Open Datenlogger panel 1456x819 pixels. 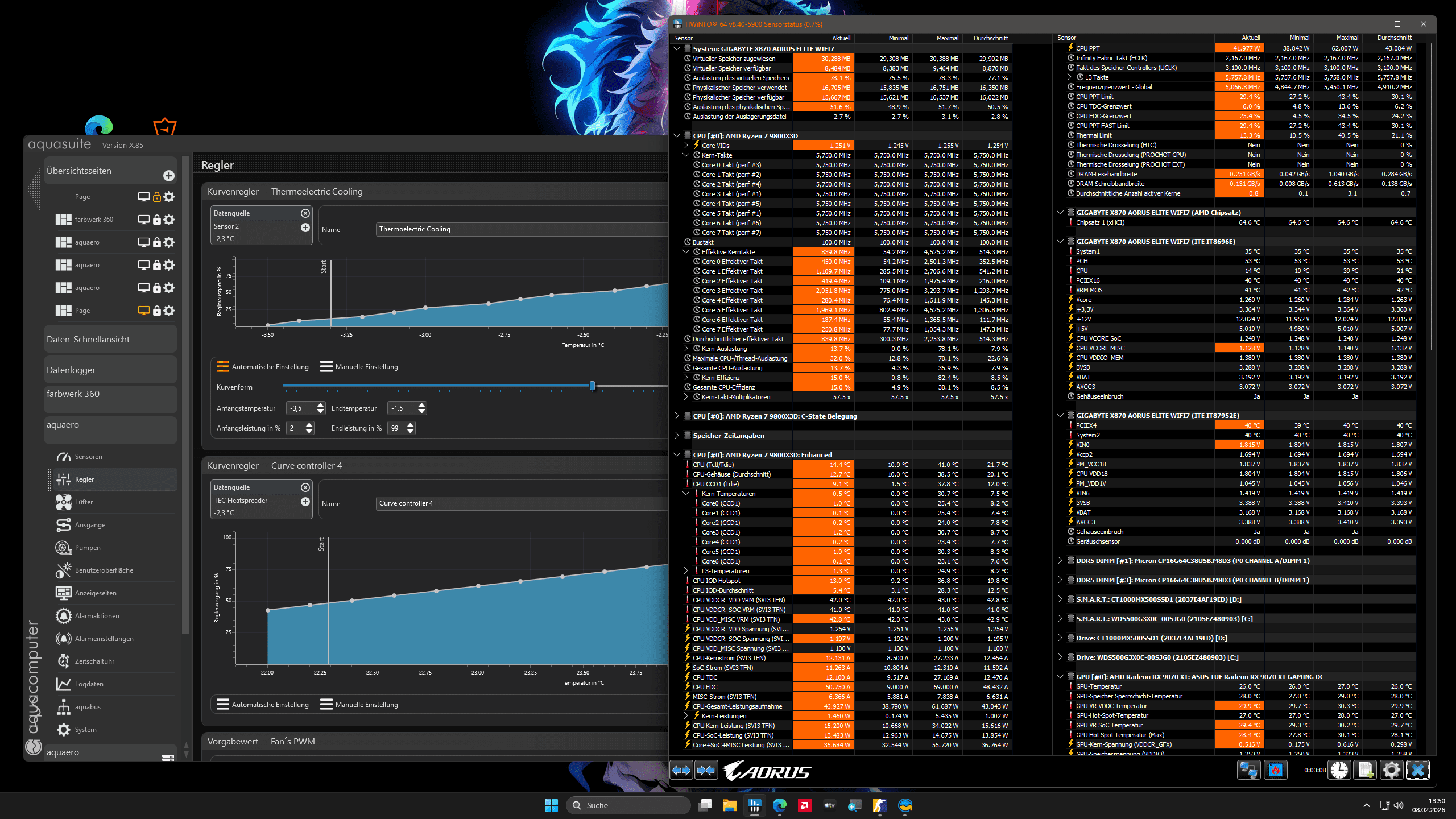tap(71, 370)
